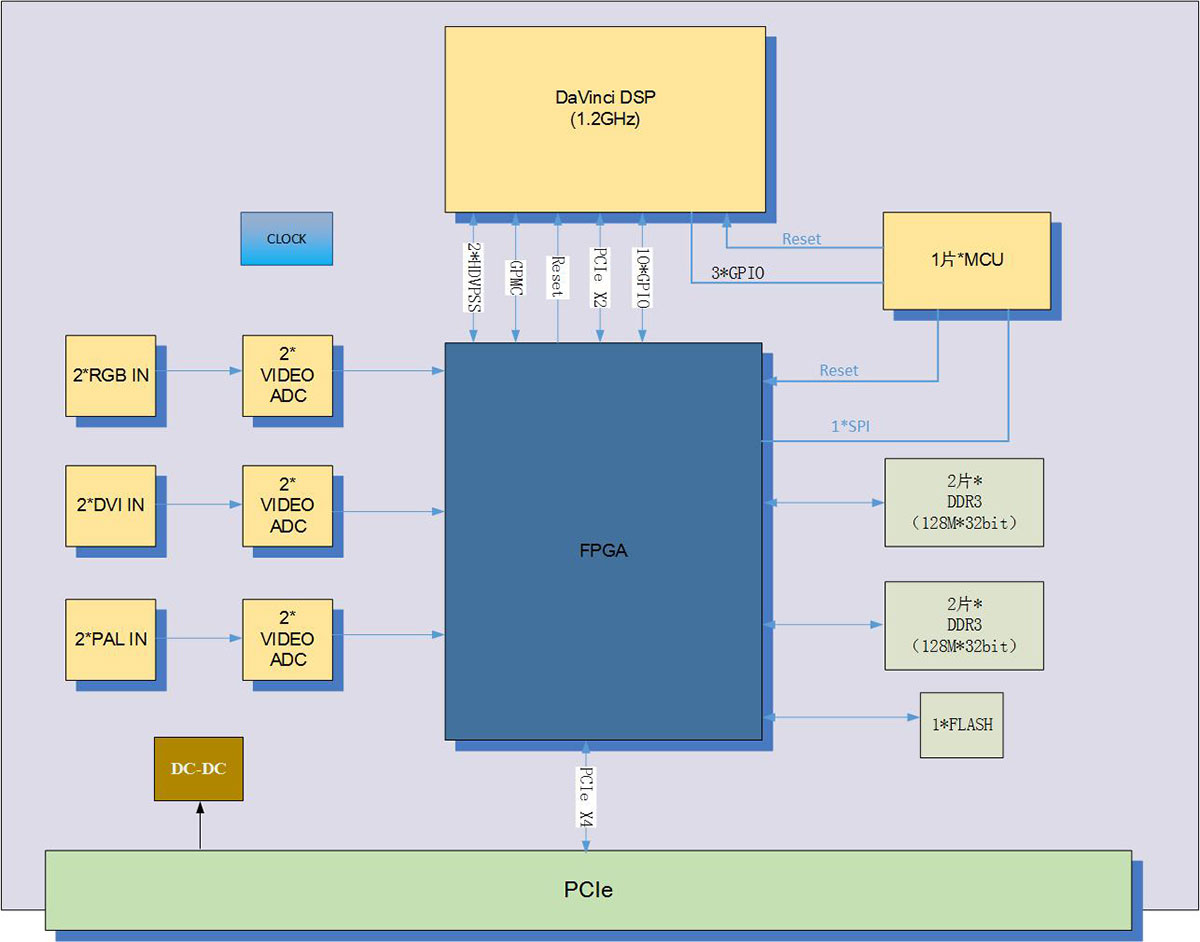
Task: Click the green PCIe bar at bottom
Action: coord(588,889)
